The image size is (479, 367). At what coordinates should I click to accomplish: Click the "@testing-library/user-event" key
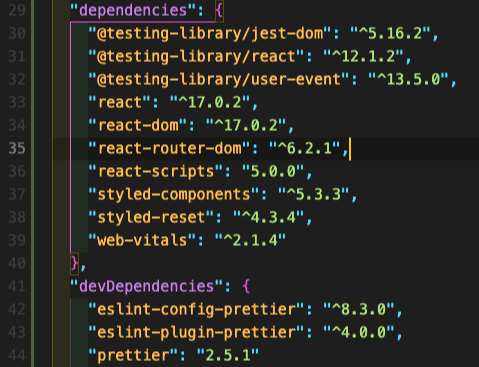click(x=219, y=79)
